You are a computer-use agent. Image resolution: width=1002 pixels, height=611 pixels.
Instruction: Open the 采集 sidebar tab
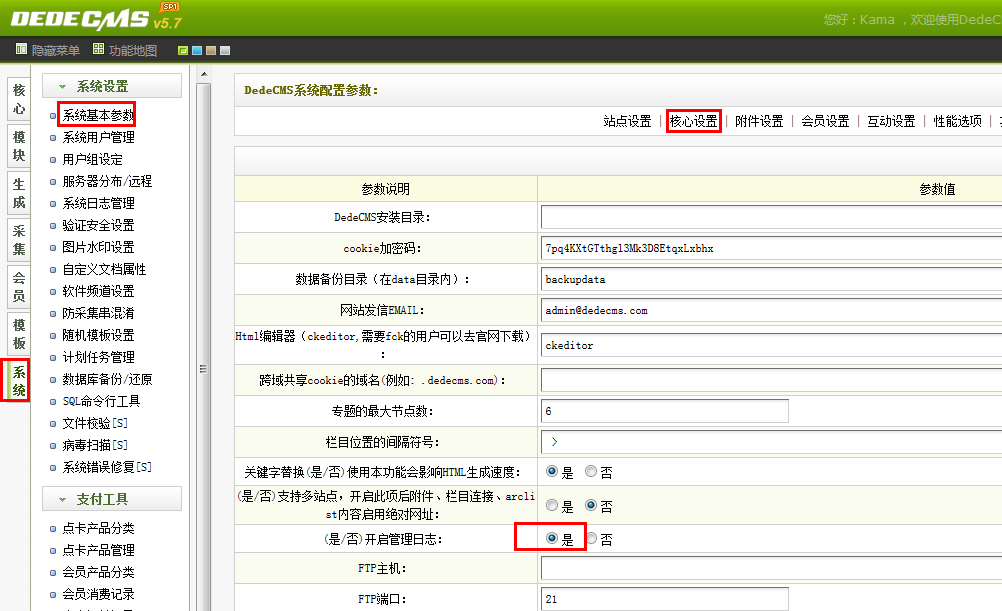pyautogui.click(x=19, y=240)
